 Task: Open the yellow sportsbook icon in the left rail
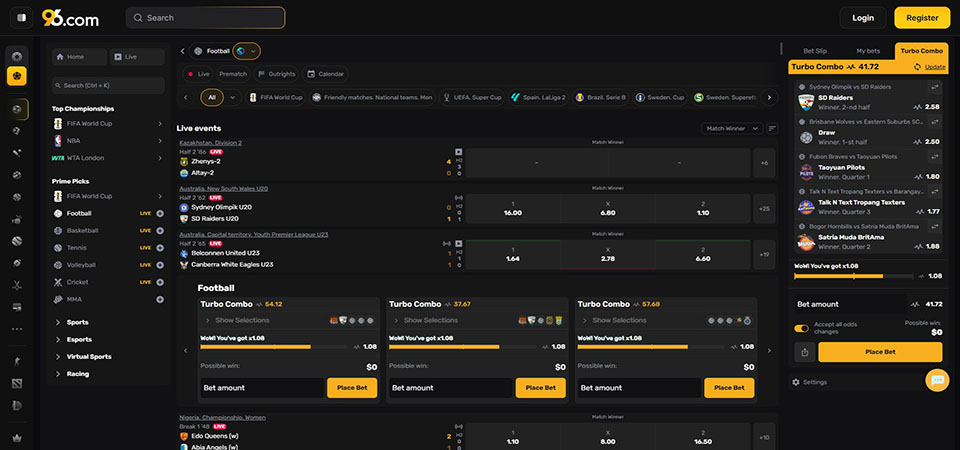tap(17, 76)
